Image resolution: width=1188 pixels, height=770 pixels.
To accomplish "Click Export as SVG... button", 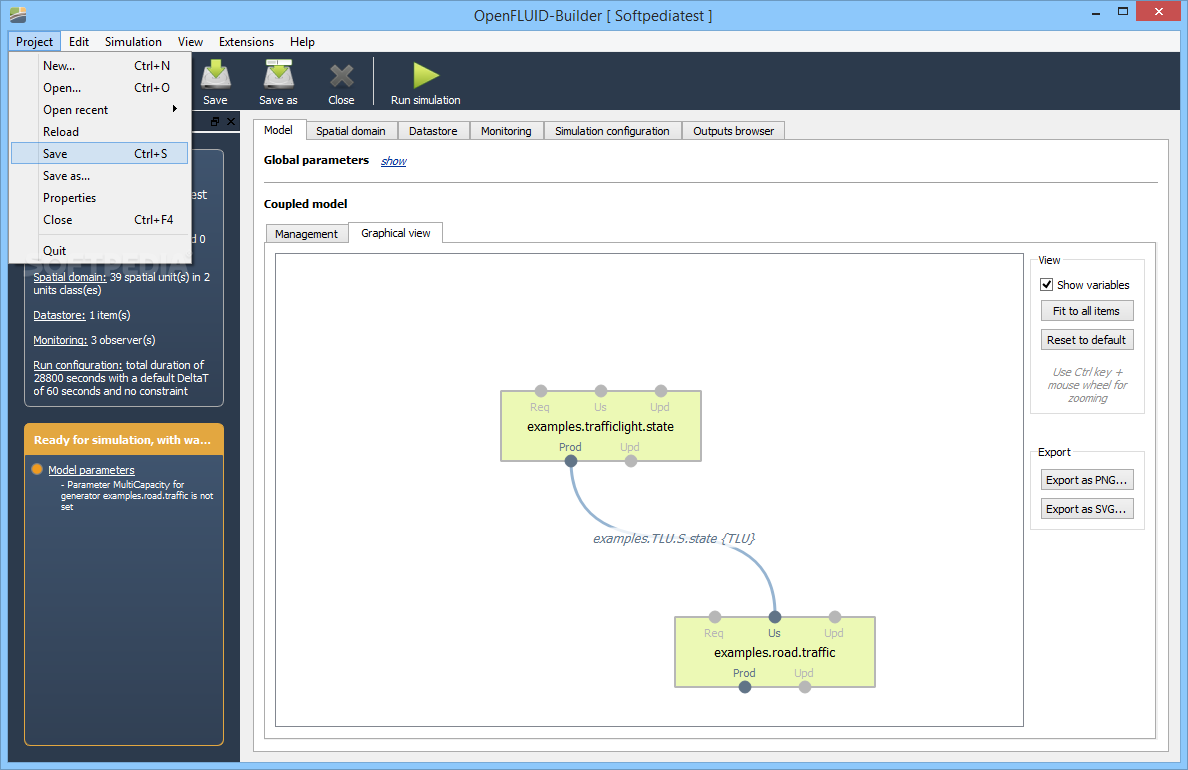I will [1086, 509].
